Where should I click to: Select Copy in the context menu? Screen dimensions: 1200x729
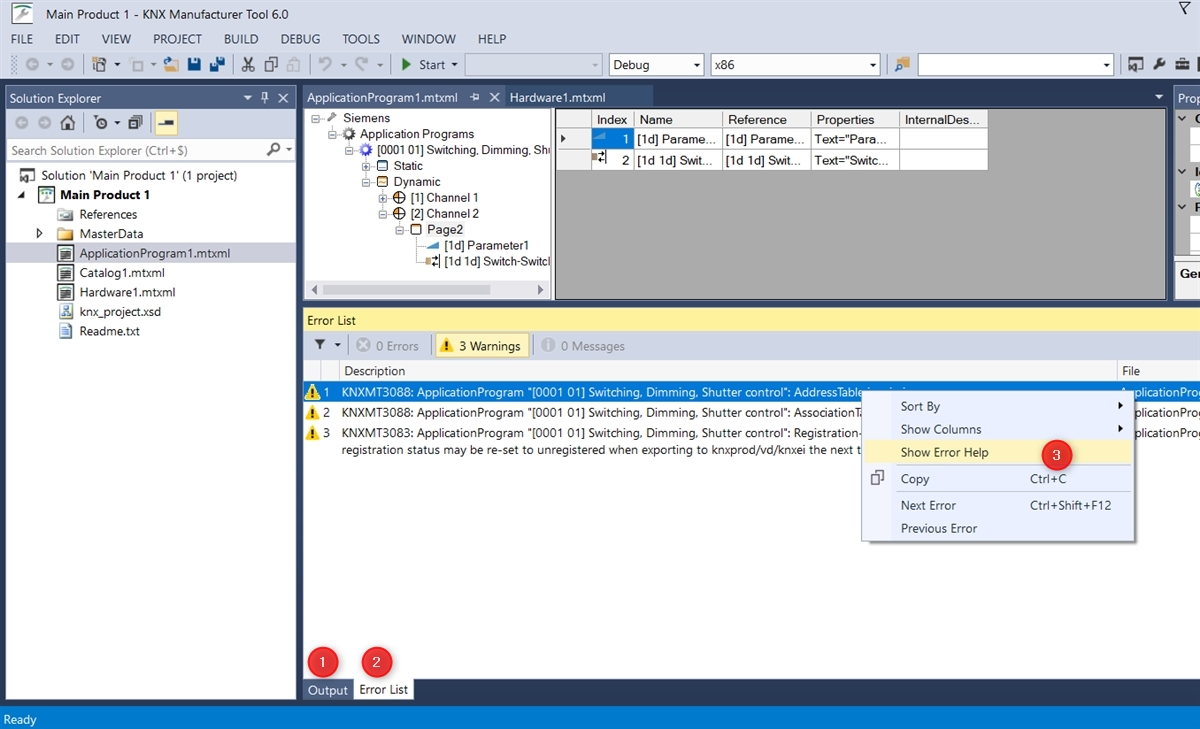pos(998,479)
